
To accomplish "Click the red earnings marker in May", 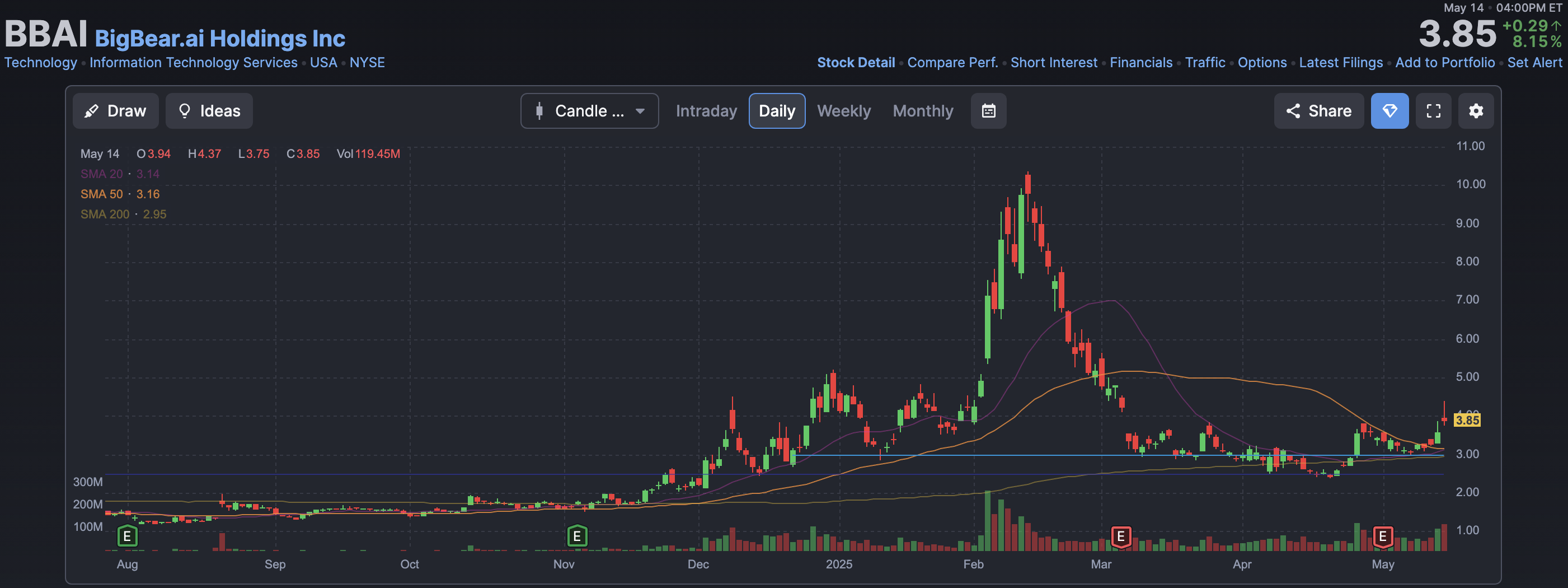I will point(1382,536).
